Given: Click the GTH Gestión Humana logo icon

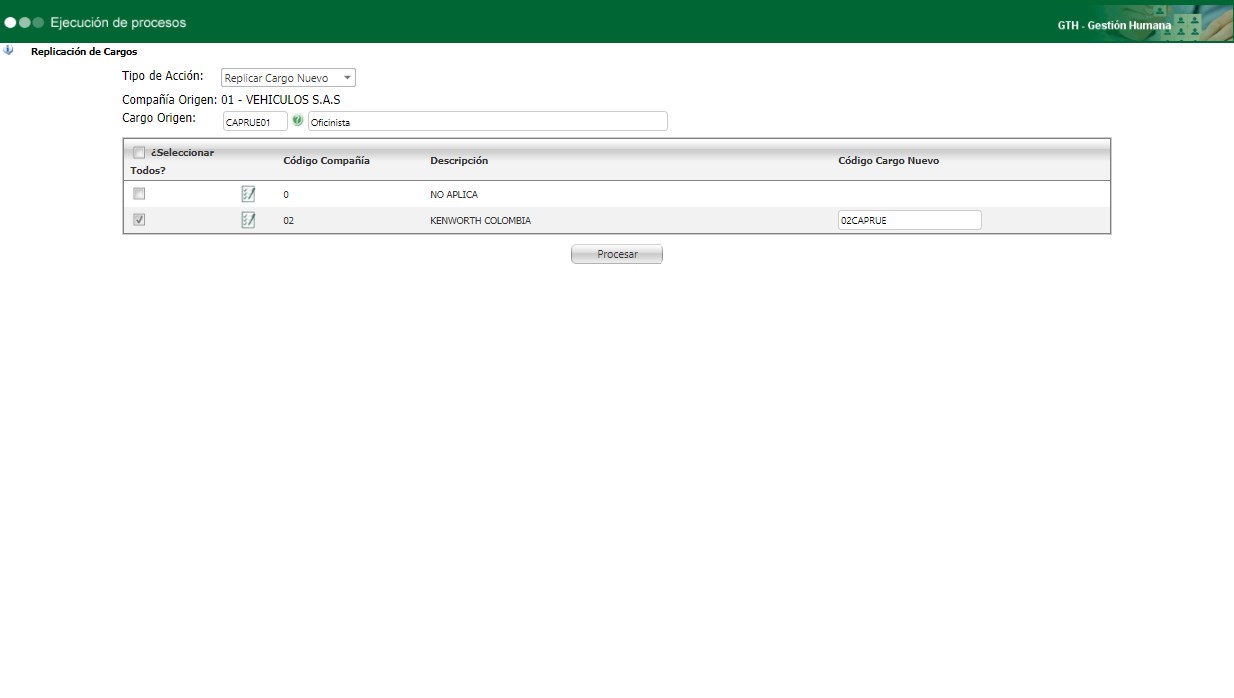Looking at the screenshot, I should click(x=1188, y=25).
